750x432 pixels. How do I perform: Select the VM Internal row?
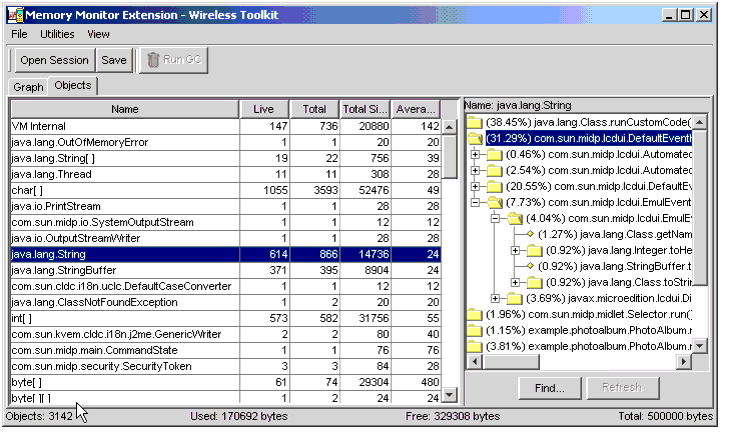[225, 126]
